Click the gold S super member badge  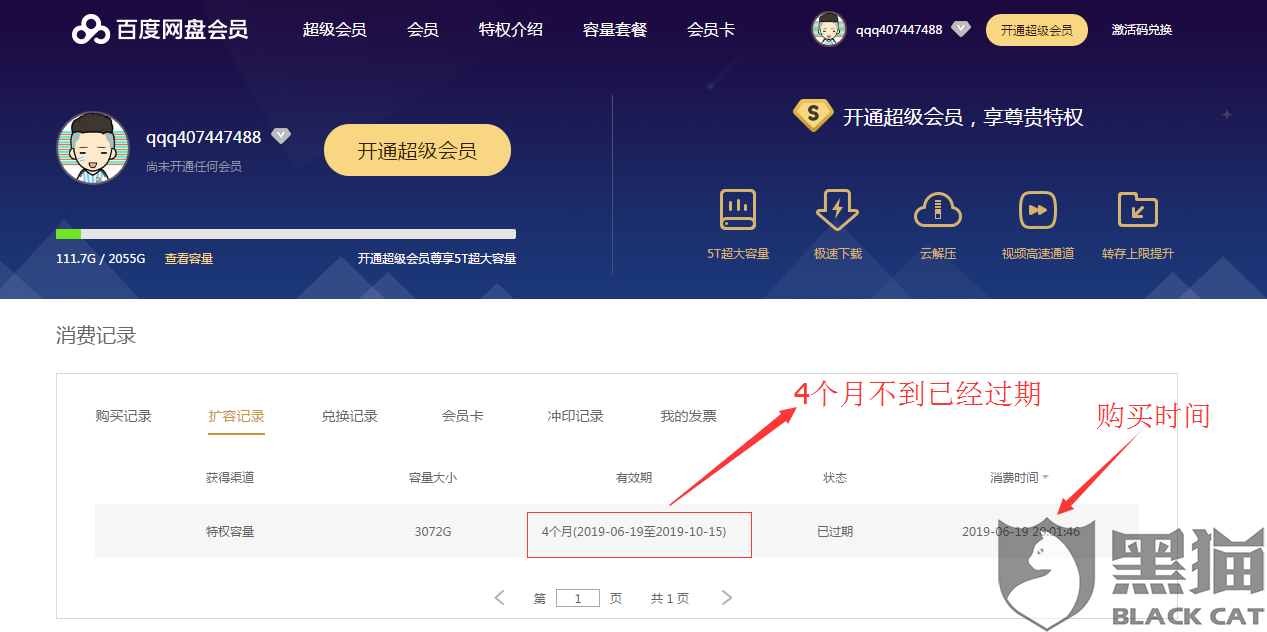[x=813, y=115]
